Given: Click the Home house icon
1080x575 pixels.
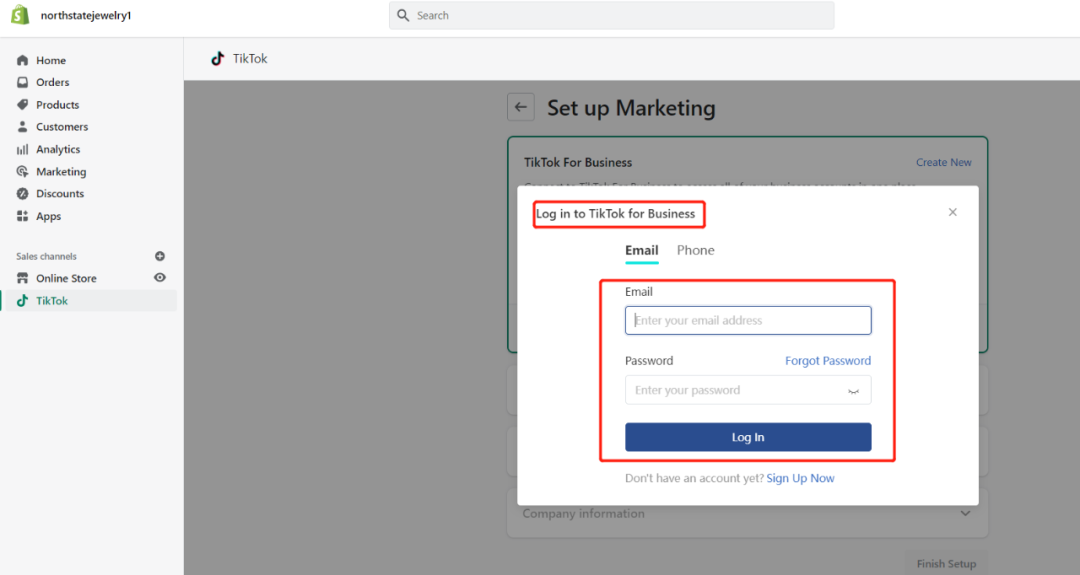Looking at the screenshot, I should click(x=23, y=61).
